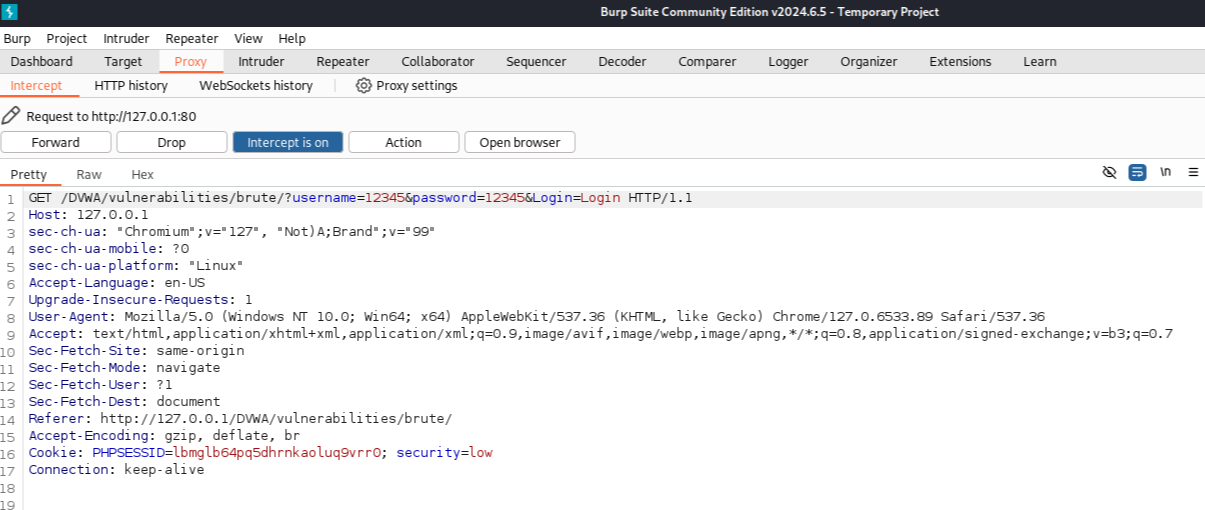
Task: Toggle message line wrapping icon
Action: click(1137, 172)
